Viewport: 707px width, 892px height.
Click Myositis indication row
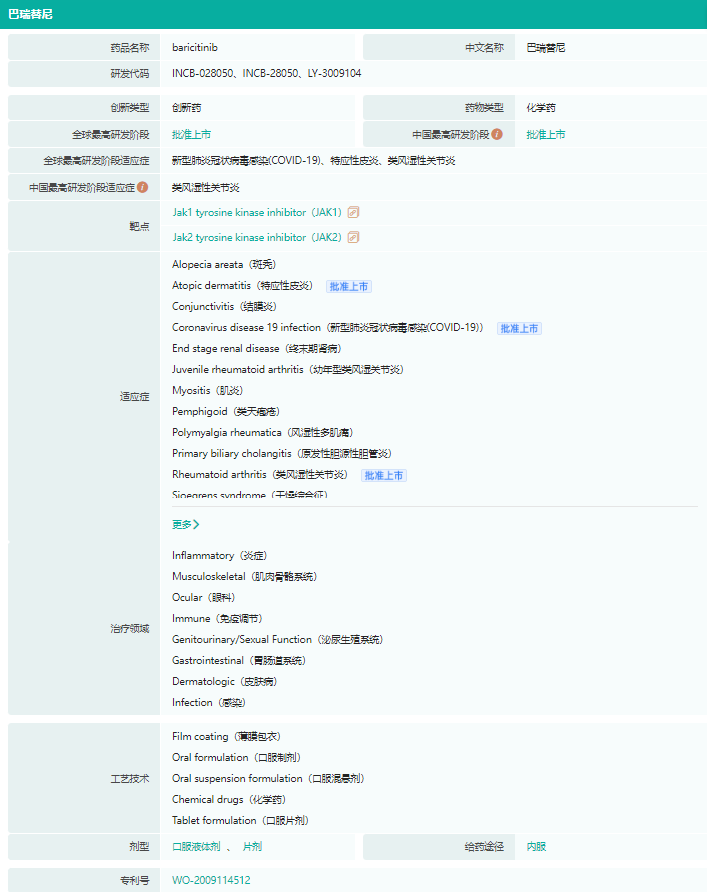207,391
